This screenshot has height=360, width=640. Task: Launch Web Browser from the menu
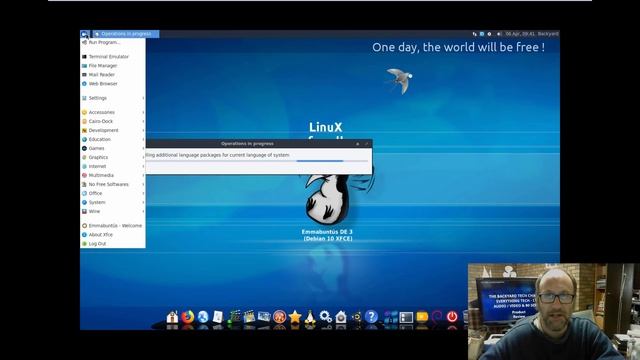[113, 84]
